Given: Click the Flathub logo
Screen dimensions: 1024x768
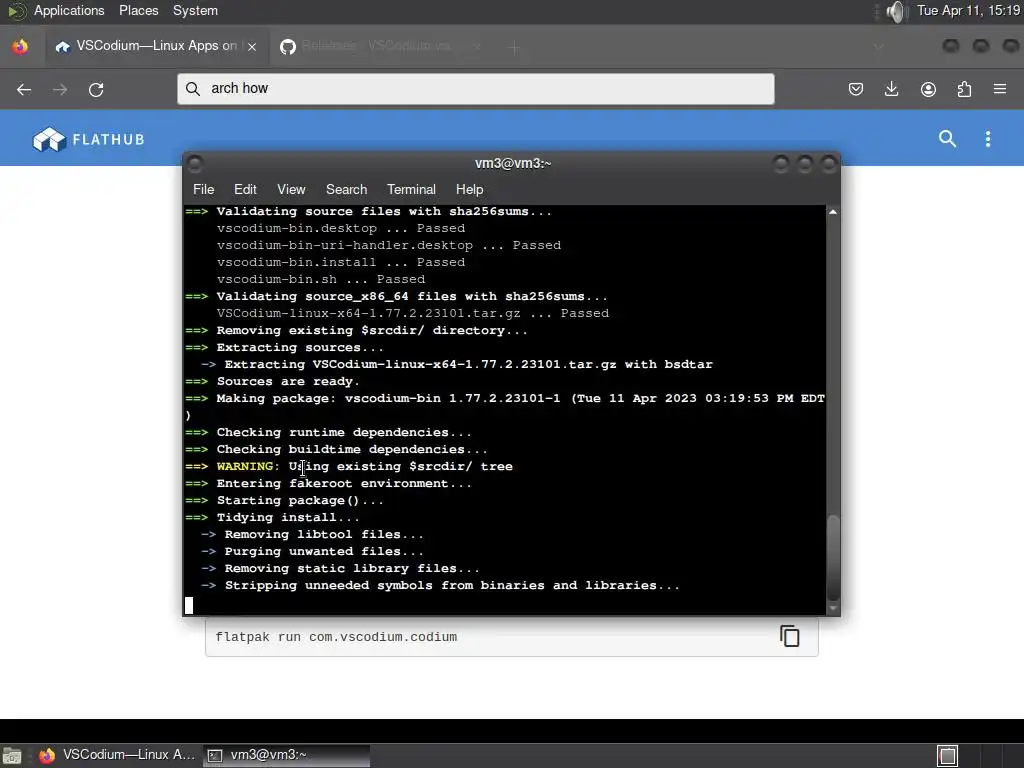Looking at the screenshot, I should (89, 139).
